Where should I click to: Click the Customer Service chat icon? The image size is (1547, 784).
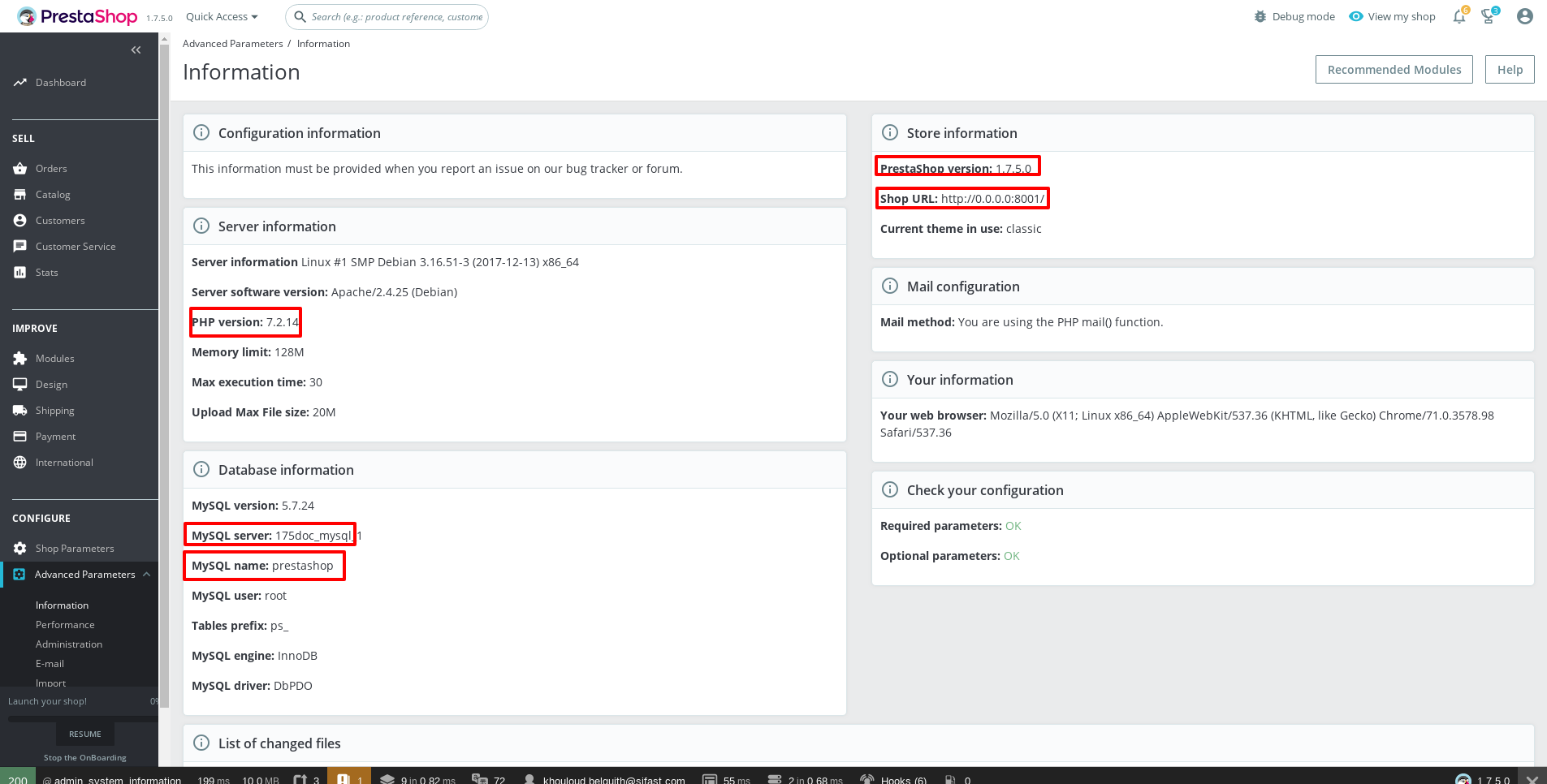(20, 247)
